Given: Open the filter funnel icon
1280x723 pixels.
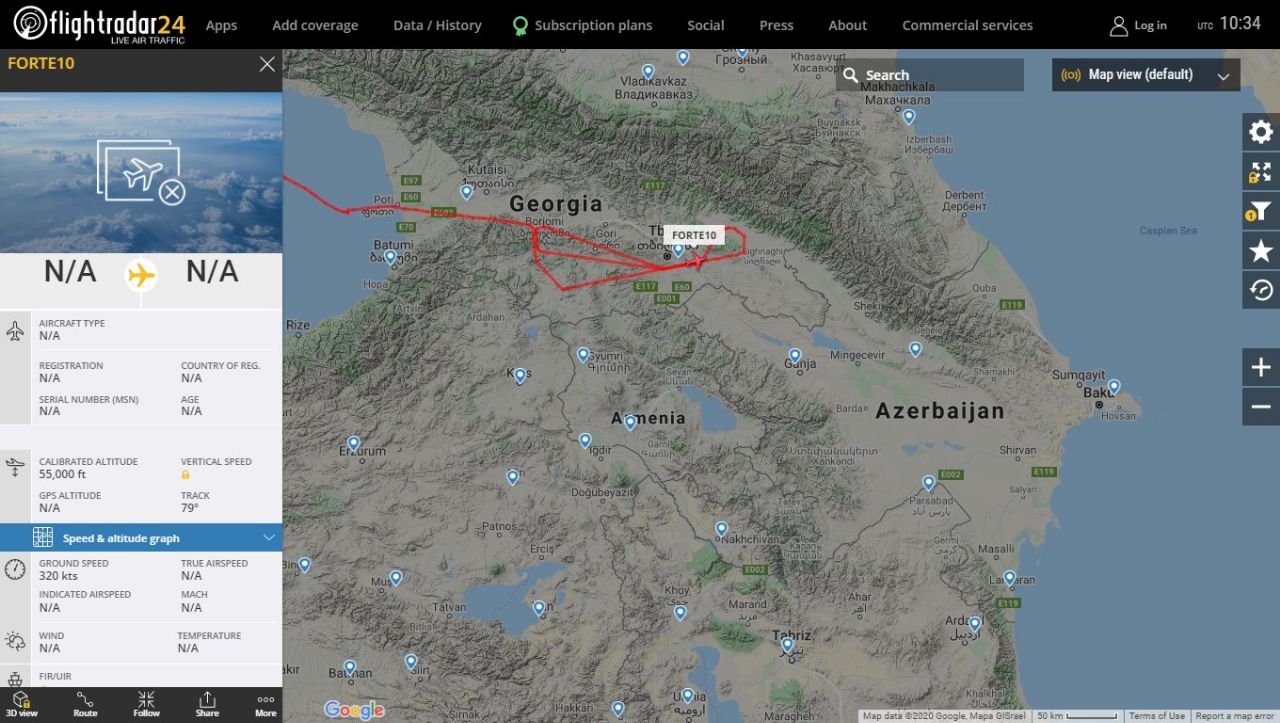Looking at the screenshot, I should coord(1261,211).
